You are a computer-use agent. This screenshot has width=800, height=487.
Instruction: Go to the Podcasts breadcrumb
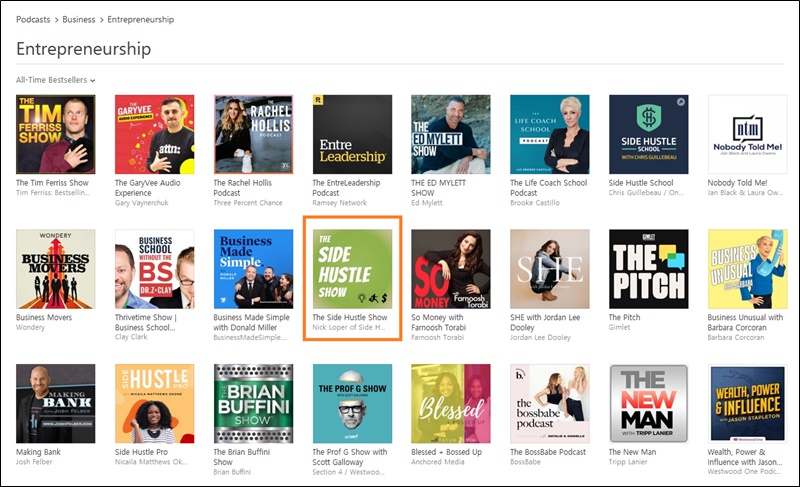click(33, 19)
